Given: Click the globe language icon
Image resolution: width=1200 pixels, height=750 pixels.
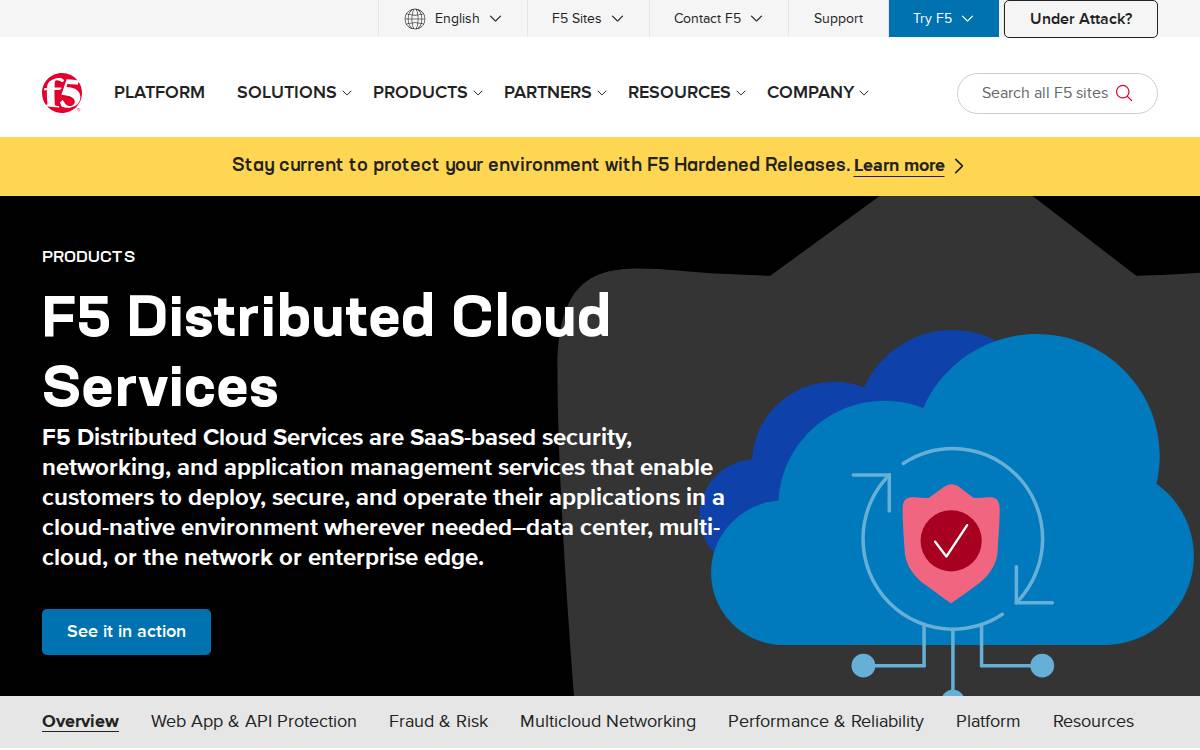Looking at the screenshot, I should pyautogui.click(x=415, y=18).
